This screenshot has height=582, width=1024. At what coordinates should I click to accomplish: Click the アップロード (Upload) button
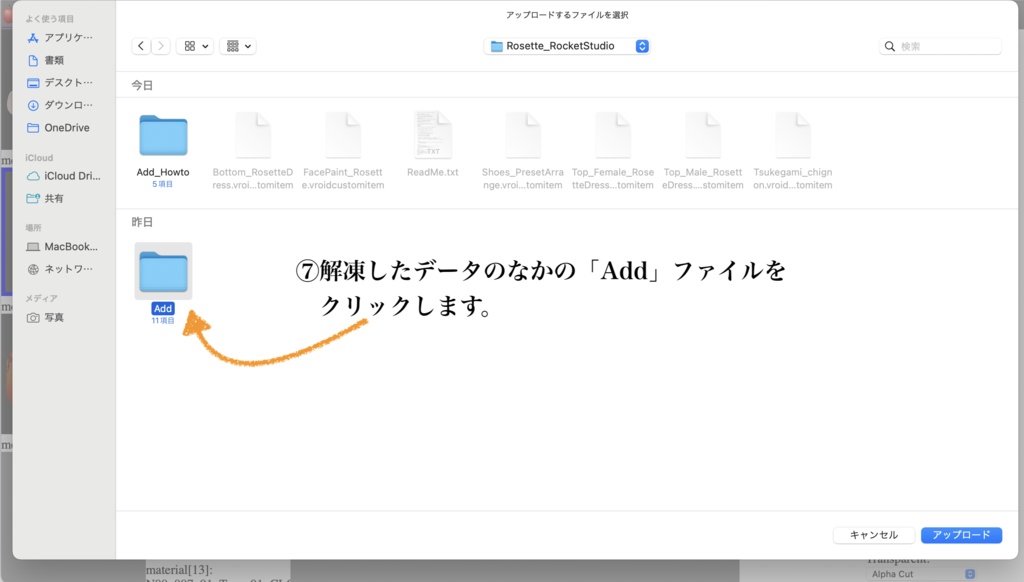point(961,535)
